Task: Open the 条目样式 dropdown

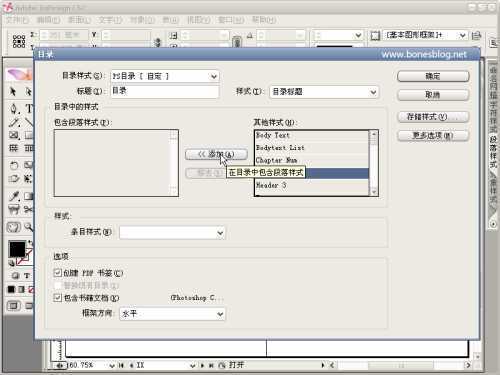Action: (x=172, y=232)
